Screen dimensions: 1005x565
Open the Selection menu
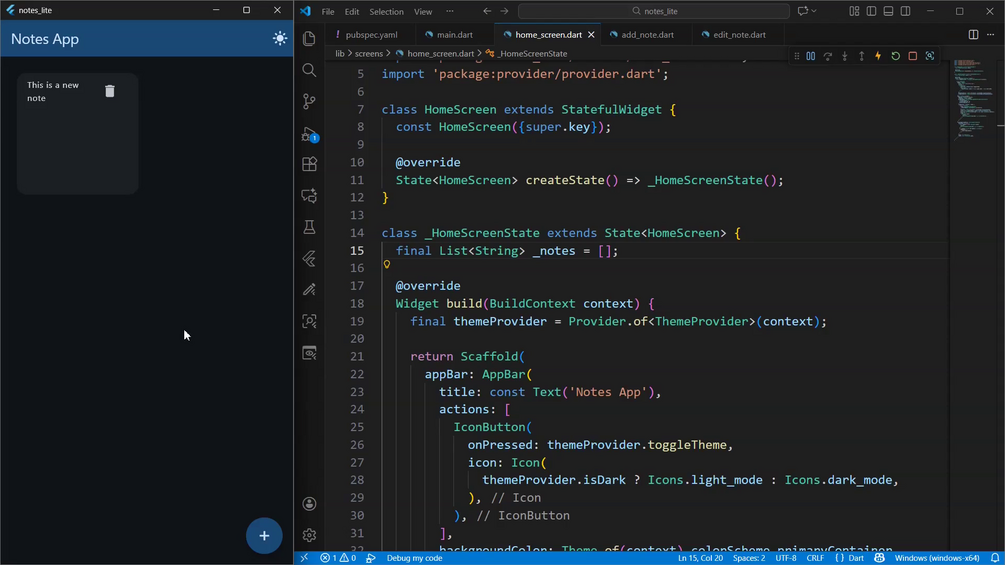point(386,12)
